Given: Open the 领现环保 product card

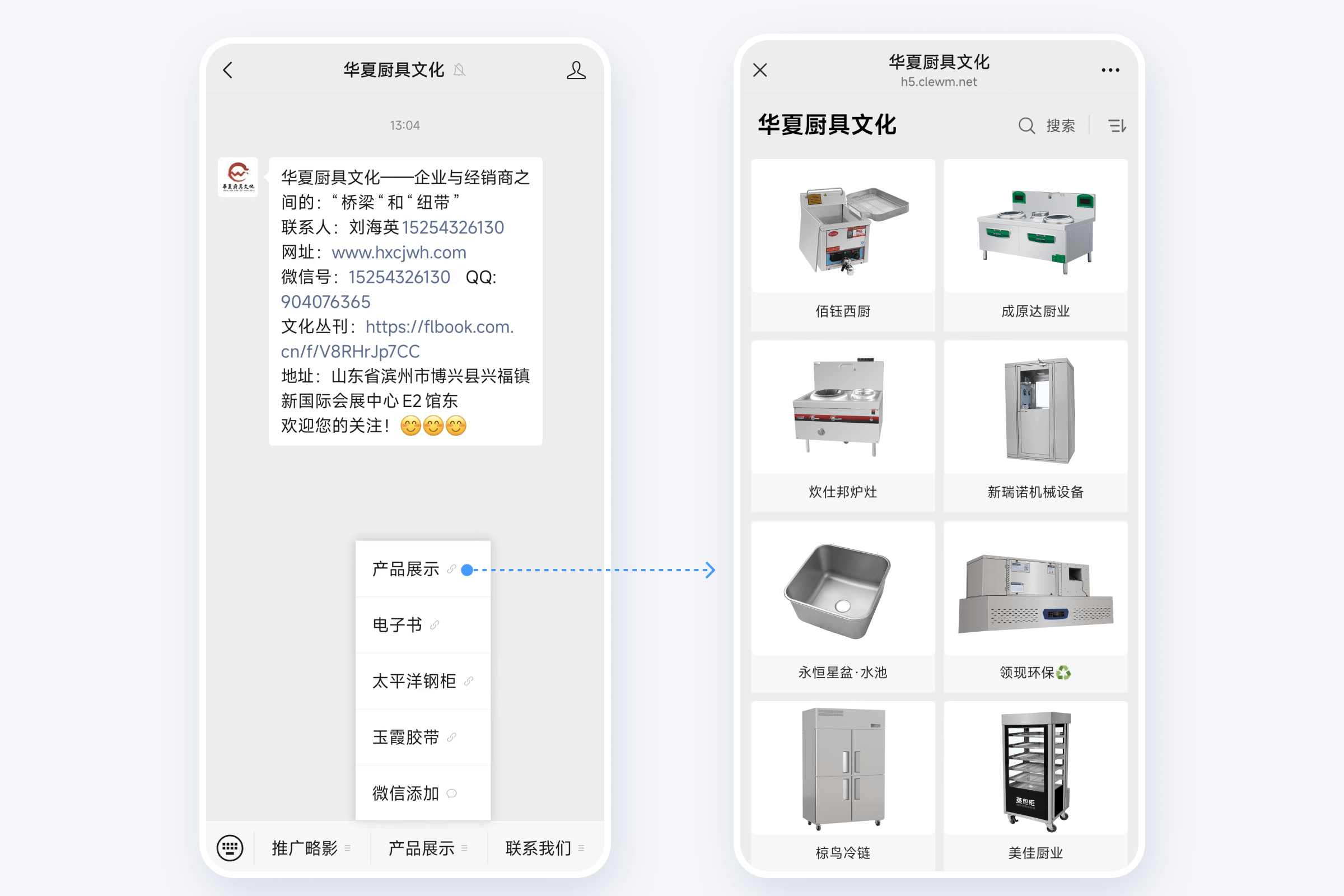Looking at the screenshot, I should [1035, 606].
